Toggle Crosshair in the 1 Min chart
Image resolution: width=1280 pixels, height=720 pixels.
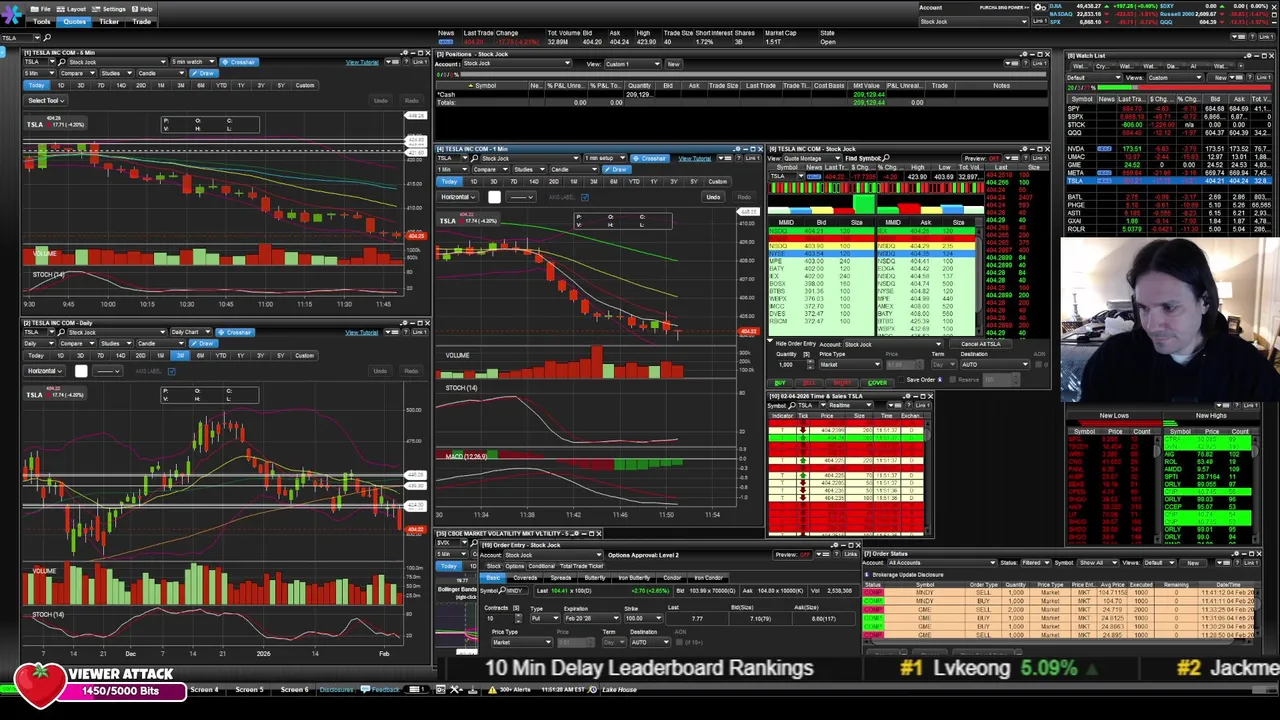click(651, 158)
